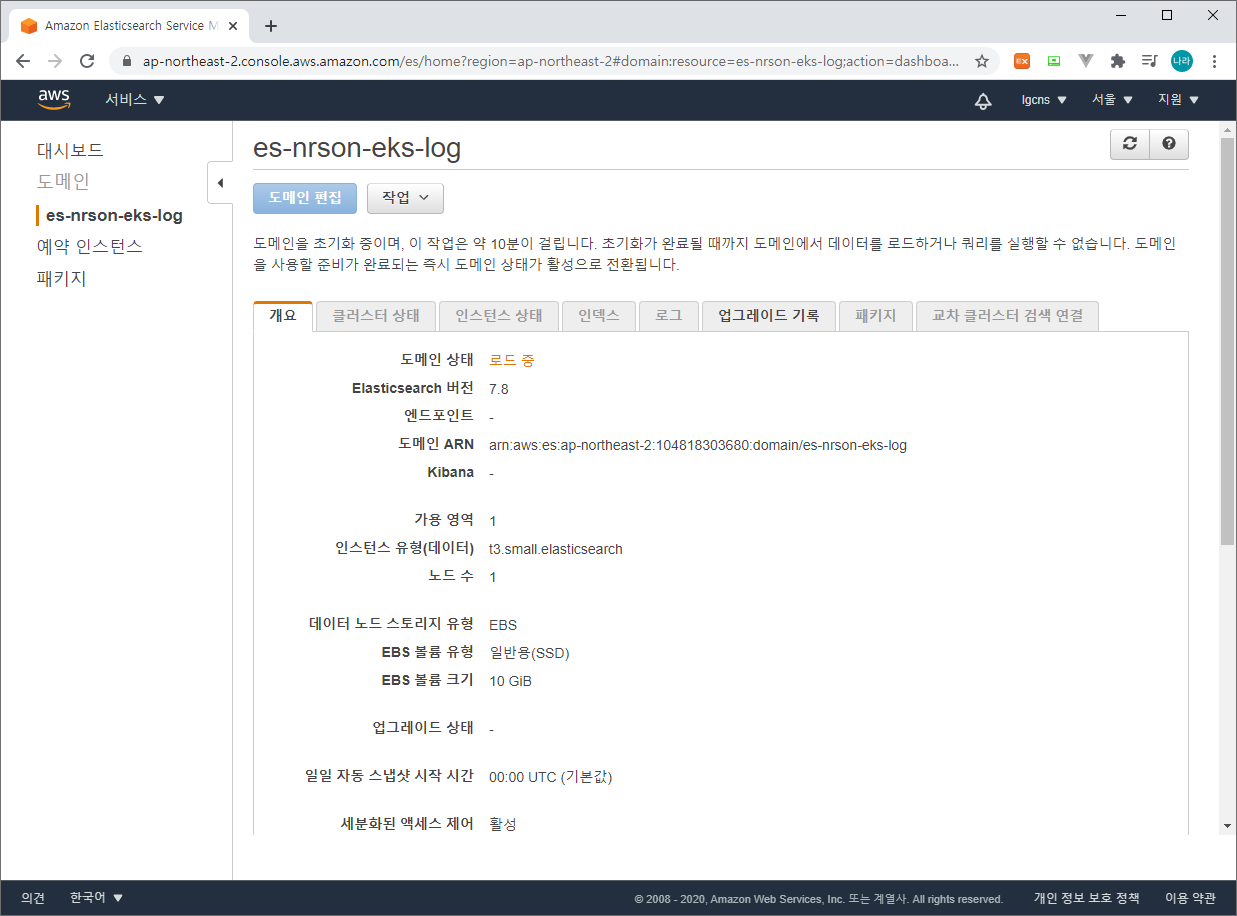Open the 작업 actions dropdown

[405, 198]
